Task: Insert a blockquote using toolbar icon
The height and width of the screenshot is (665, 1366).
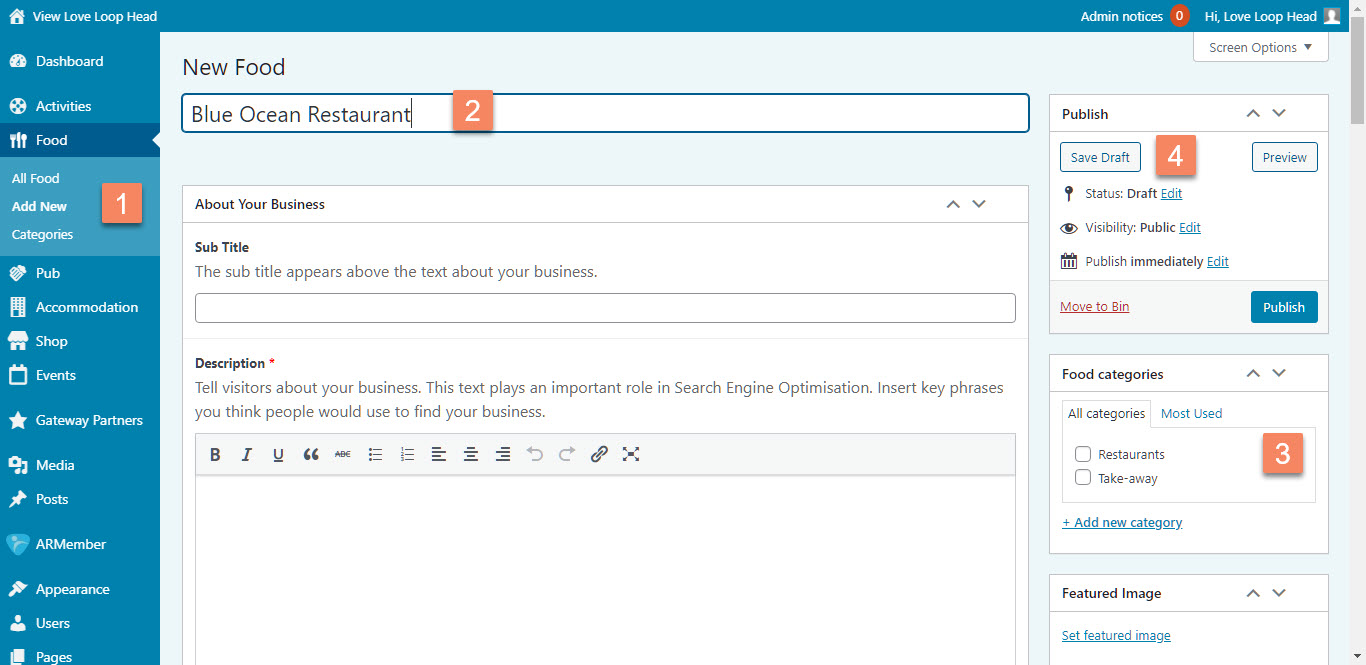Action: point(311,454)
